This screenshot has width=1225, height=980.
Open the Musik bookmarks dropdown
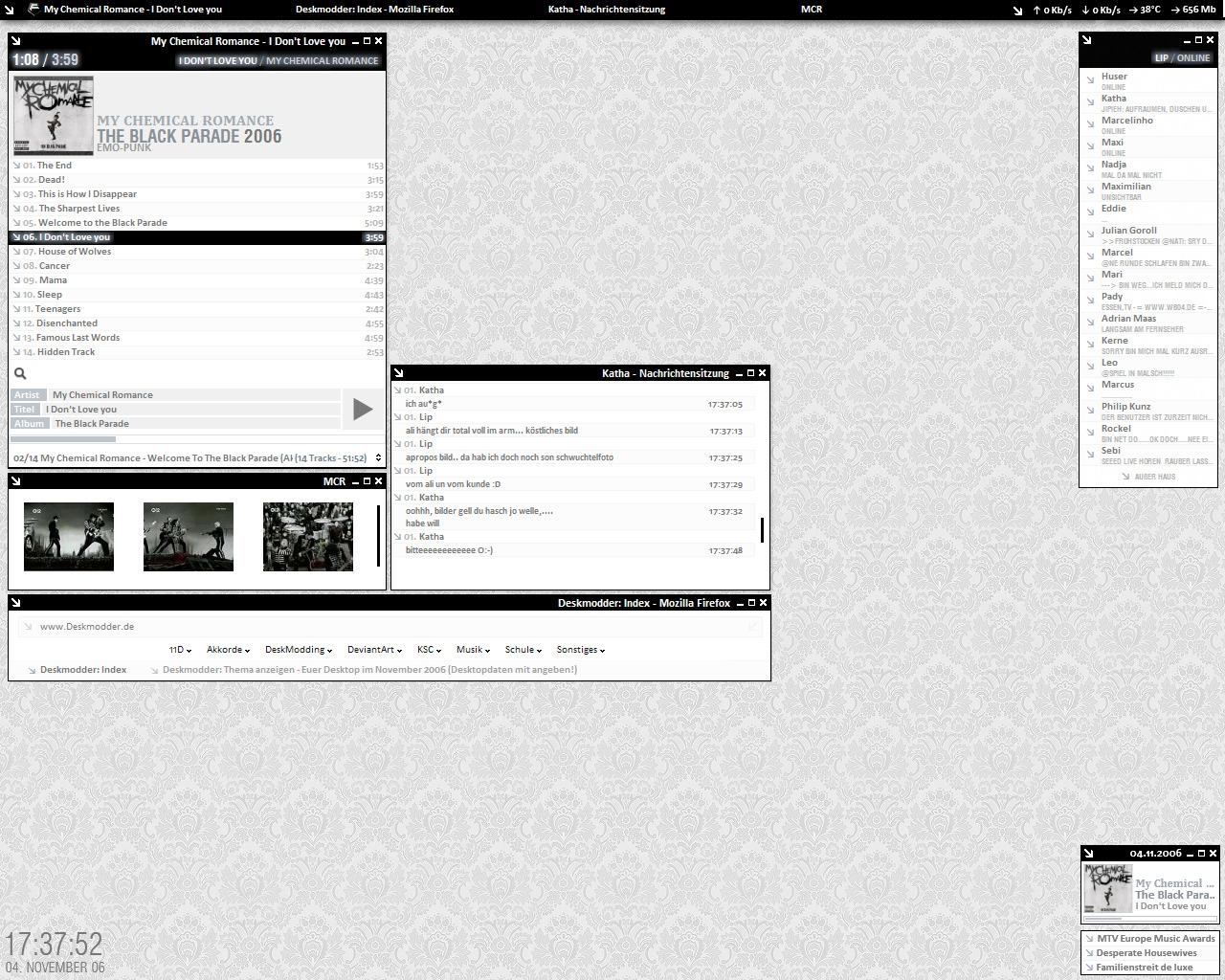pyautogui.click(x=473, y=650)
